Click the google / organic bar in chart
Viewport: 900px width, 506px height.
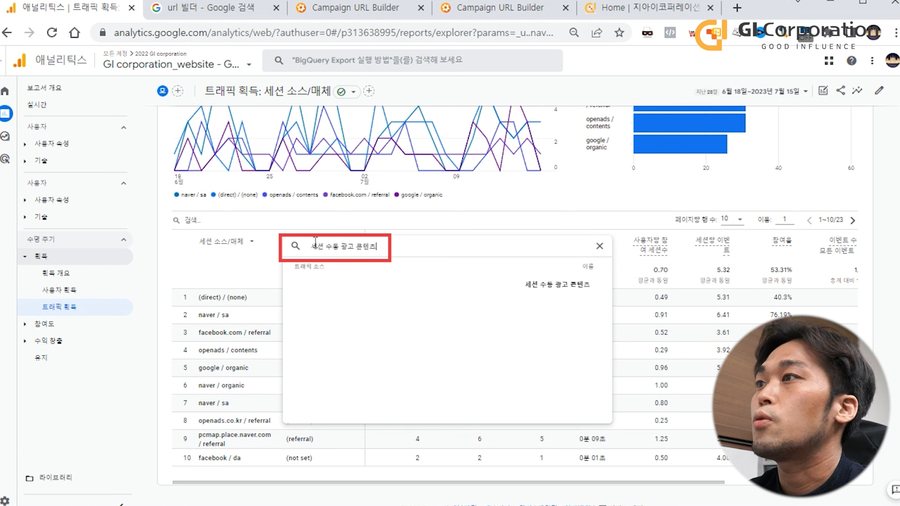pyautogui.click(x=680, y=144)
